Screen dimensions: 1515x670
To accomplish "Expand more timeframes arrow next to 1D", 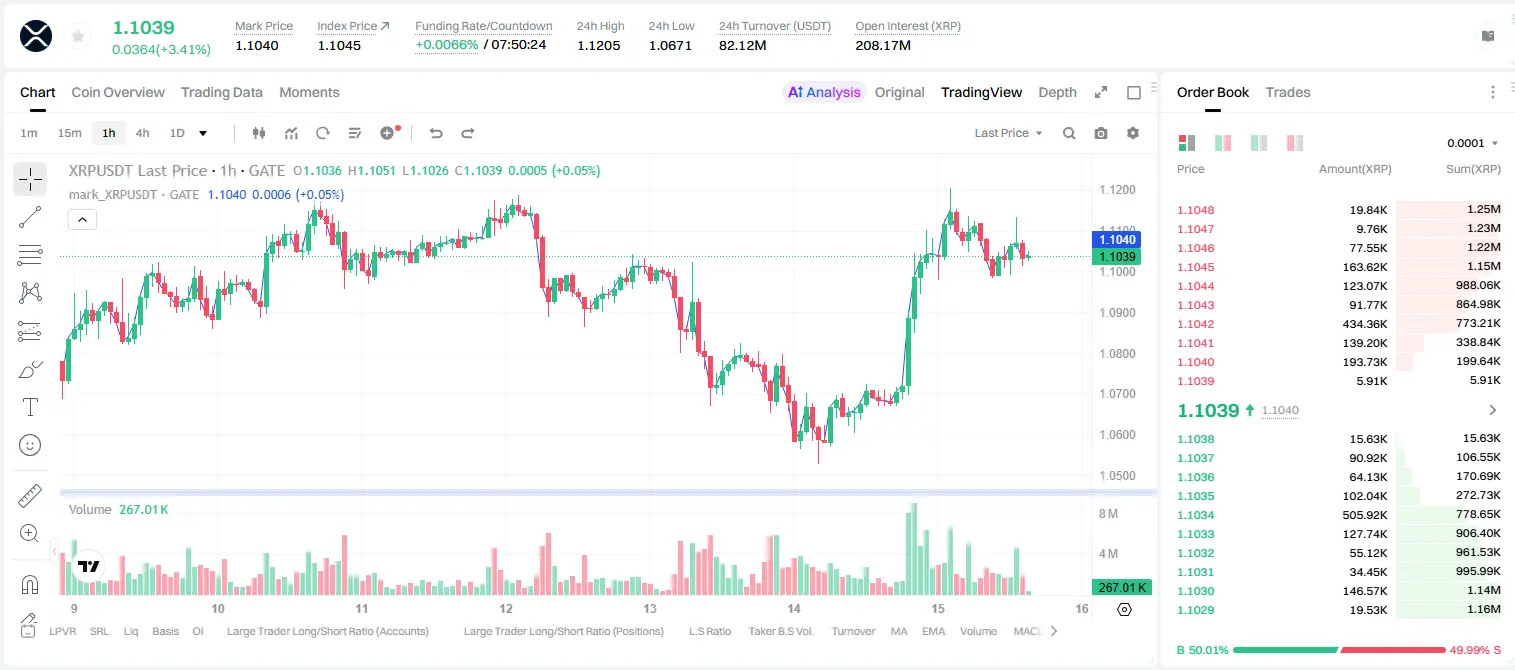I will [x=203, y=133].
